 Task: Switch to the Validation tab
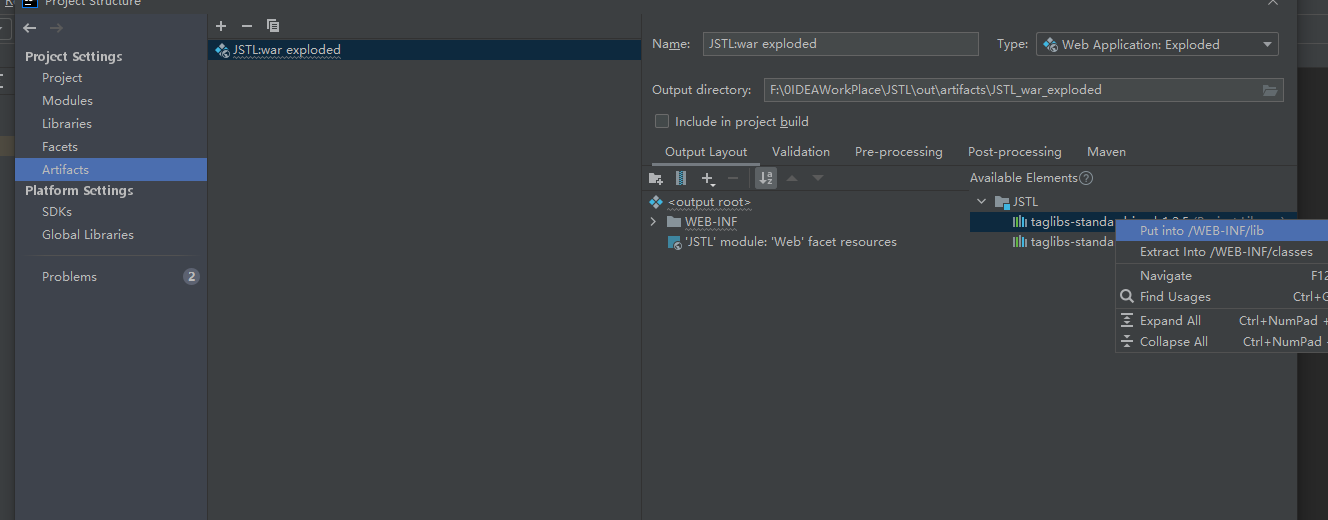[x=801, y=152]
